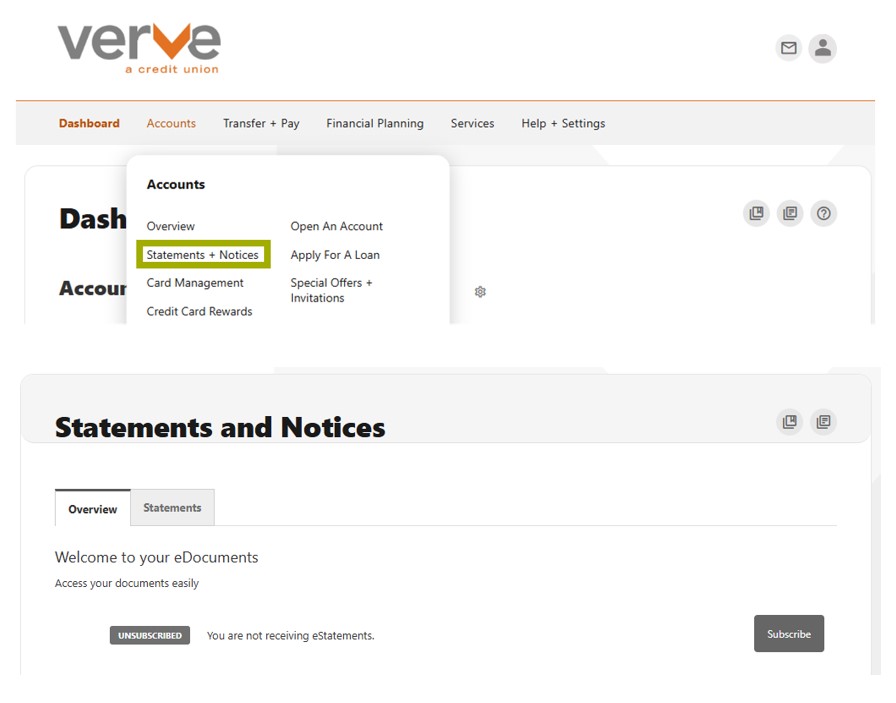Select Statements + Notices in Accounts menu

point(203,255)
